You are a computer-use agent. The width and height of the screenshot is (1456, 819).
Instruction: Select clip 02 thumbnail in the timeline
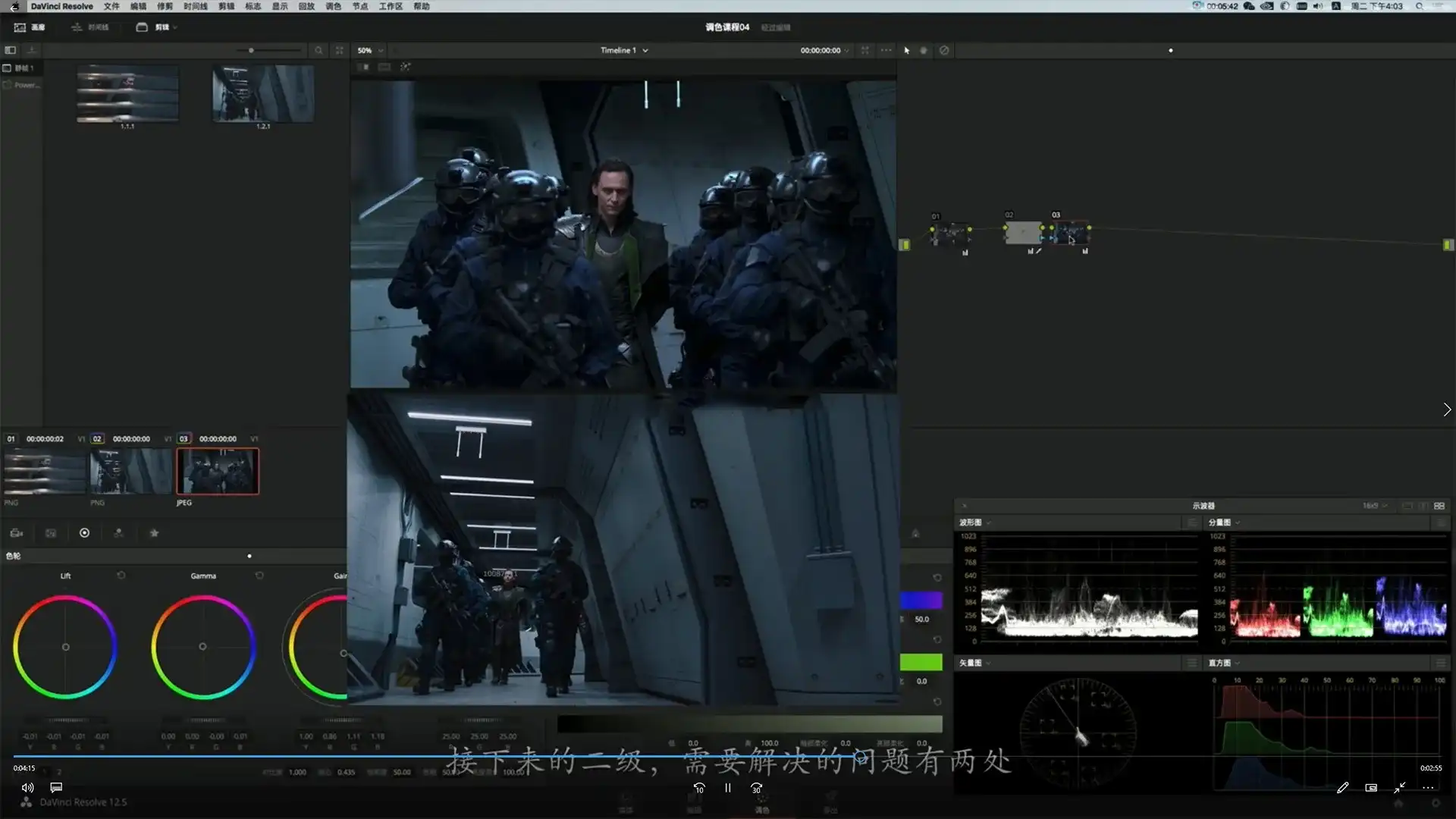[x=130, y=472]
